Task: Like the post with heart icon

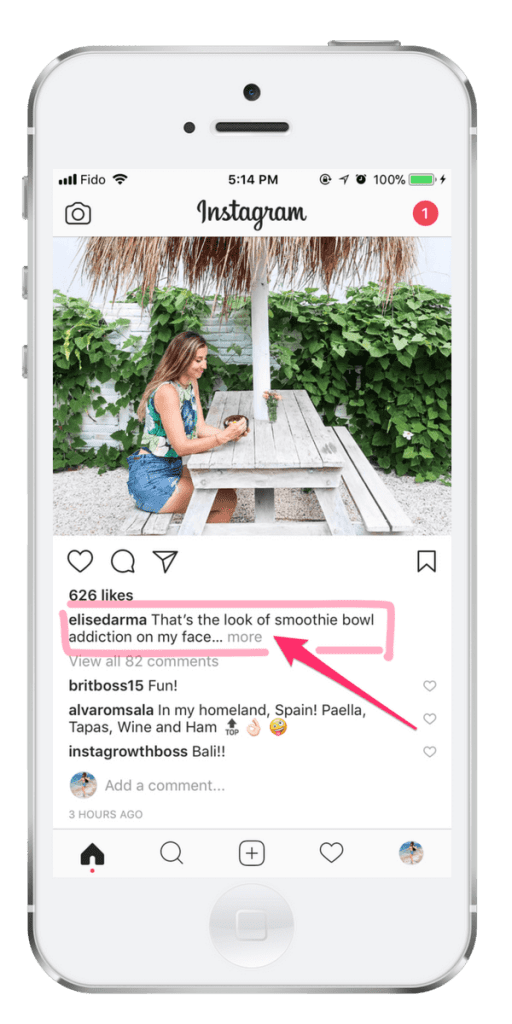Action: click(80, 562)
